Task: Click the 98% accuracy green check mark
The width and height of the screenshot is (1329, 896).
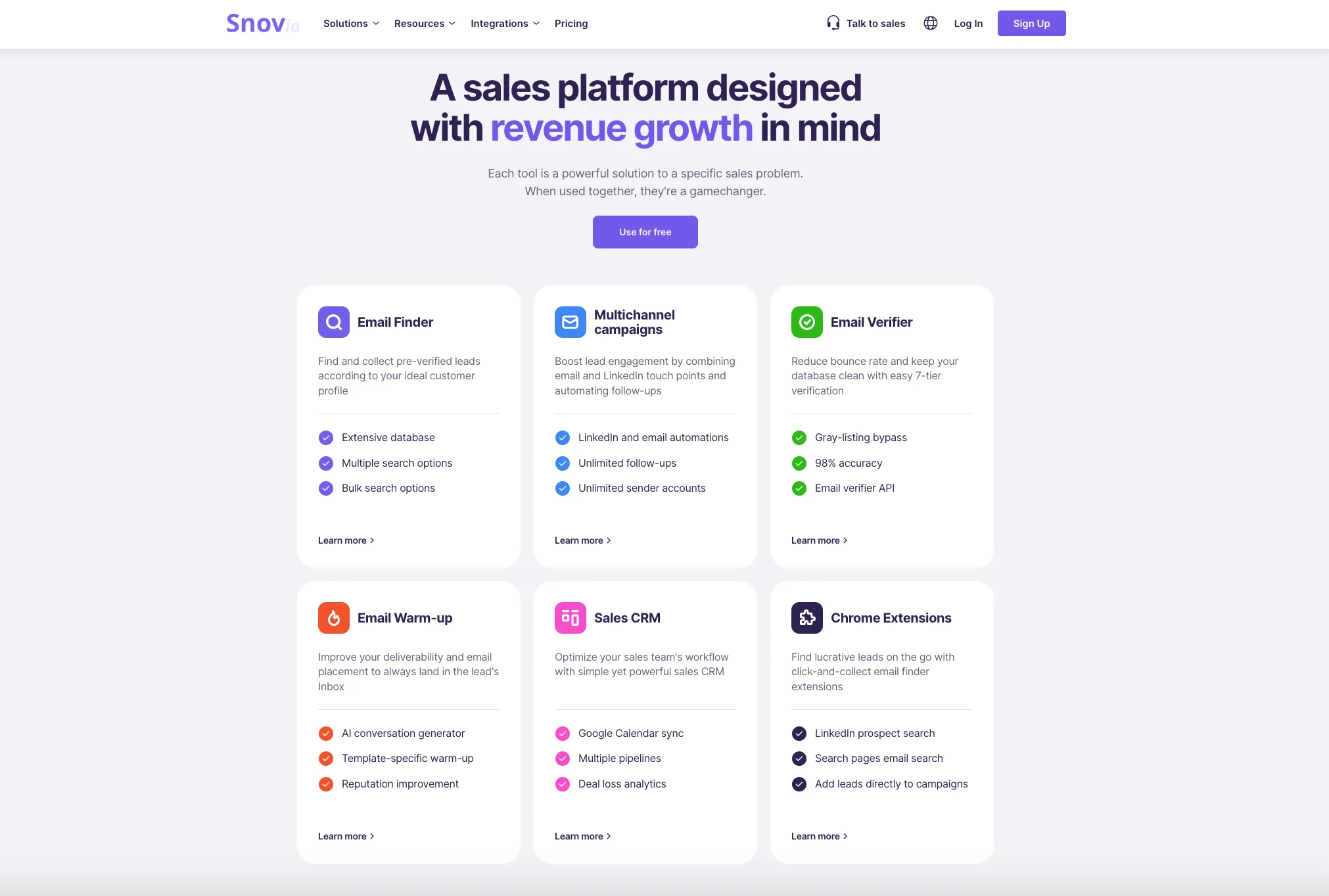Action: click(799, 463)
